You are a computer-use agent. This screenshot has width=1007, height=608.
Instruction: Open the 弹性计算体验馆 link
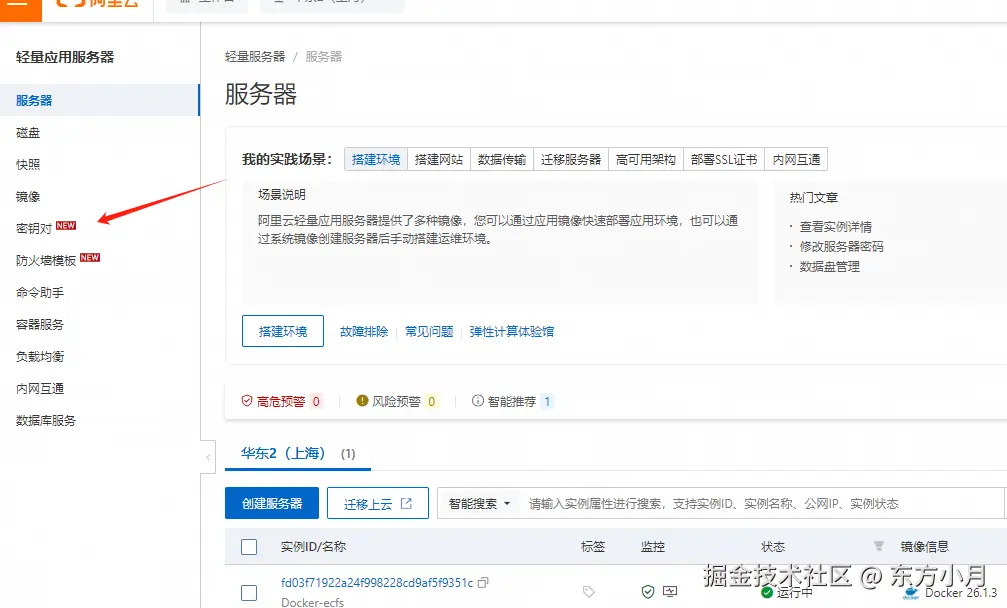[511, 331]
